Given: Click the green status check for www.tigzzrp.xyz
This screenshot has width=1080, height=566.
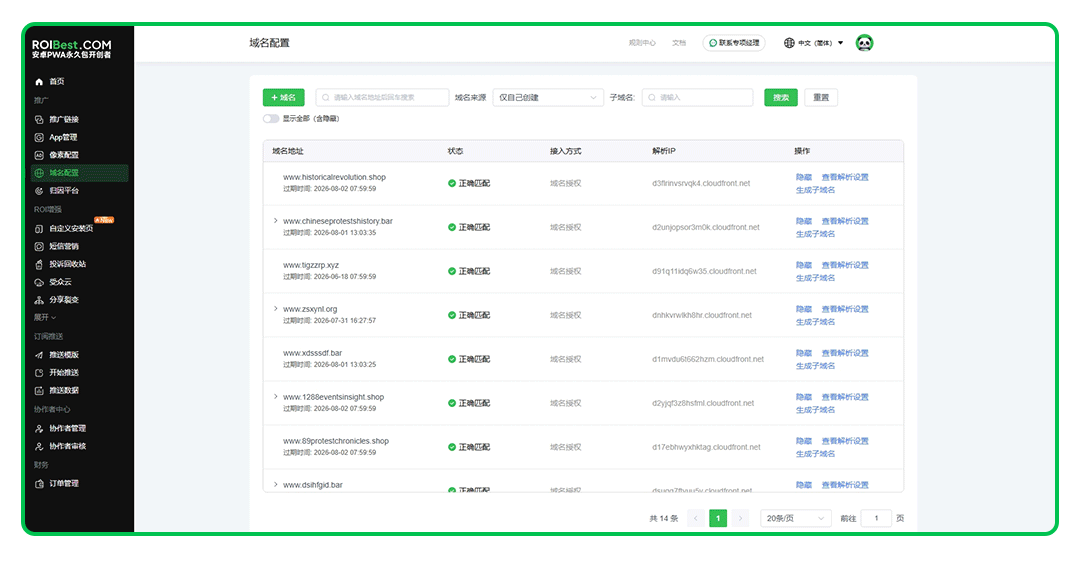Looking at the screenshot, I should click(x=452, y=271).
